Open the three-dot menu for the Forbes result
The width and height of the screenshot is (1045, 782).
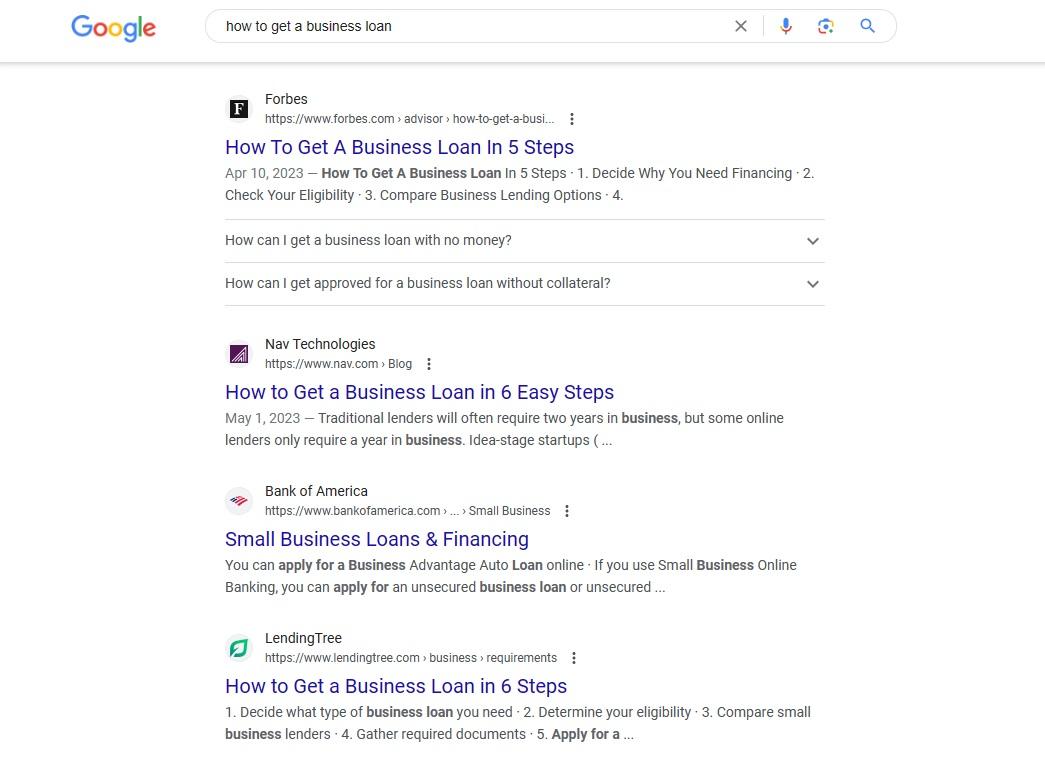tap(572, 118)
